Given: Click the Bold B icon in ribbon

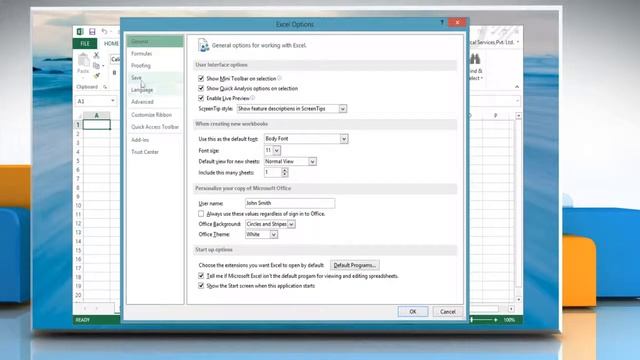Looking at the screenshot, I should 114,73.
